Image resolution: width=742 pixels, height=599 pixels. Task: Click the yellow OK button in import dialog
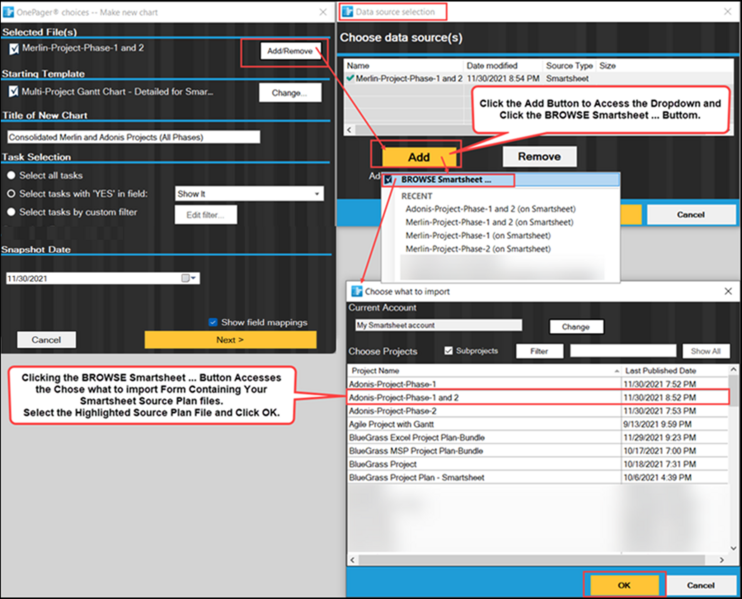tap(624, 585)
